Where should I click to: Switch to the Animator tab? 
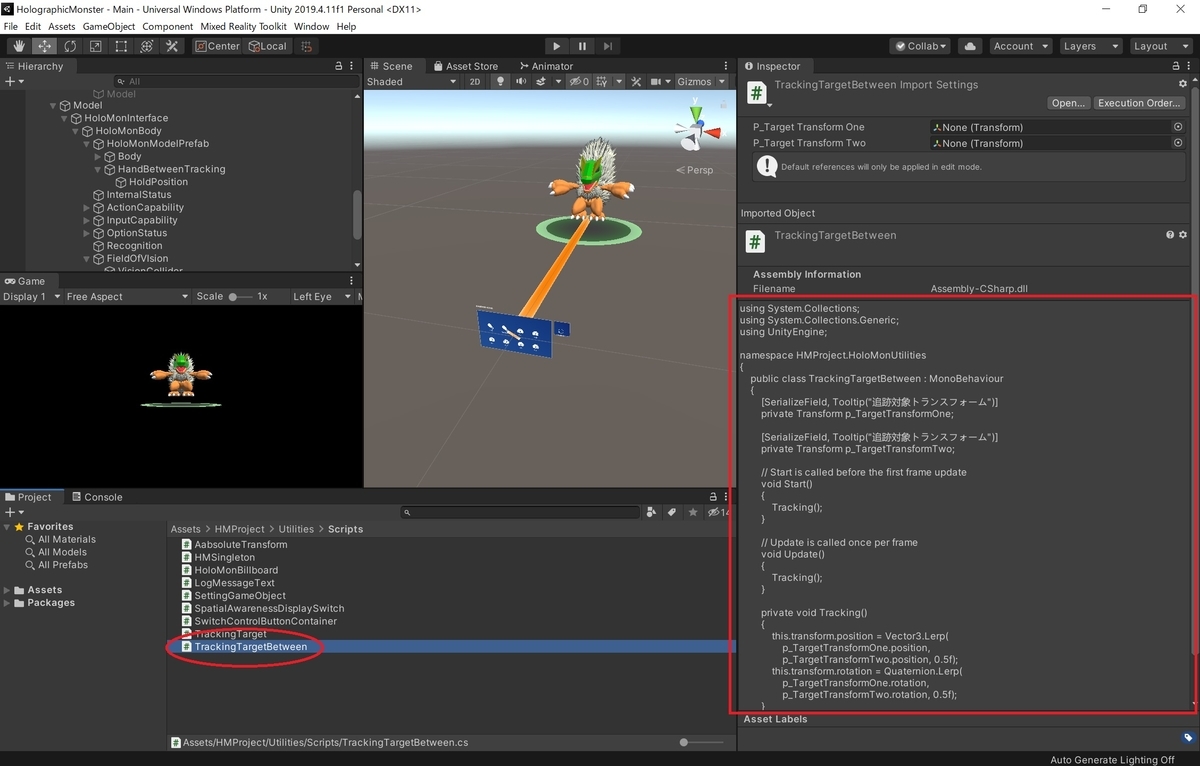click(x=545, y=66)
